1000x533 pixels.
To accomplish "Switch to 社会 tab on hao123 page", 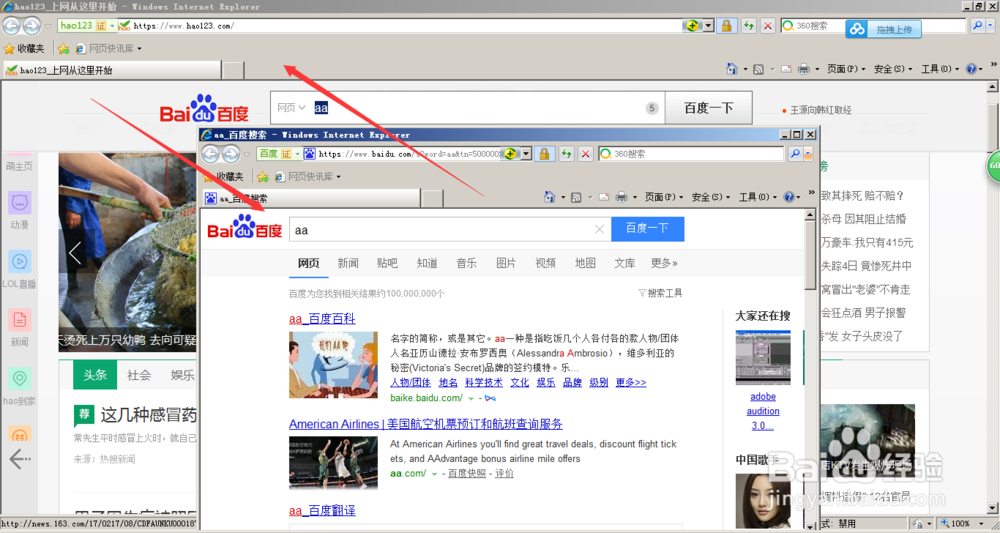I will tap(139, 375).
